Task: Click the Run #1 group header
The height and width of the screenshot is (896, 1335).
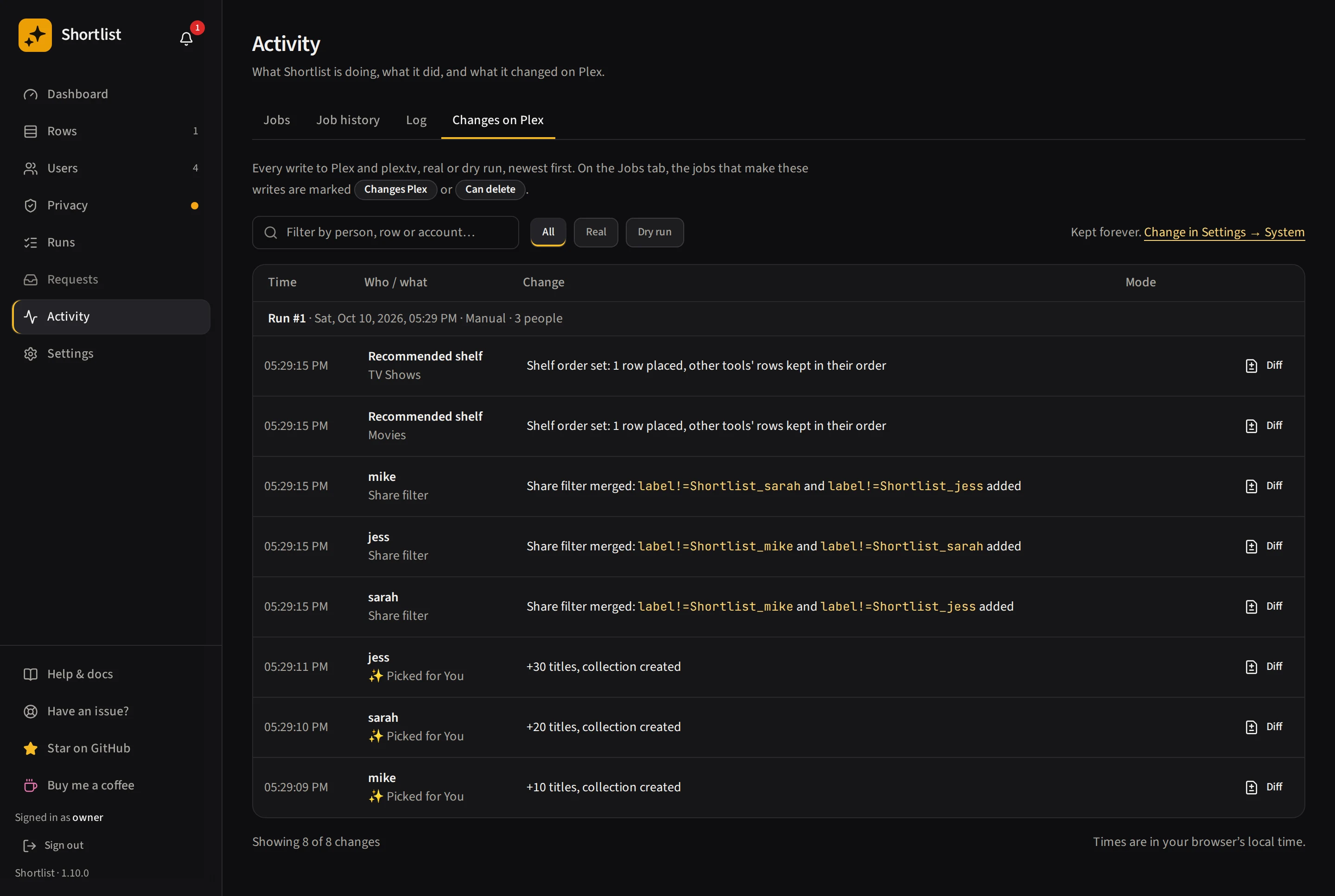Action: point(778,318)
